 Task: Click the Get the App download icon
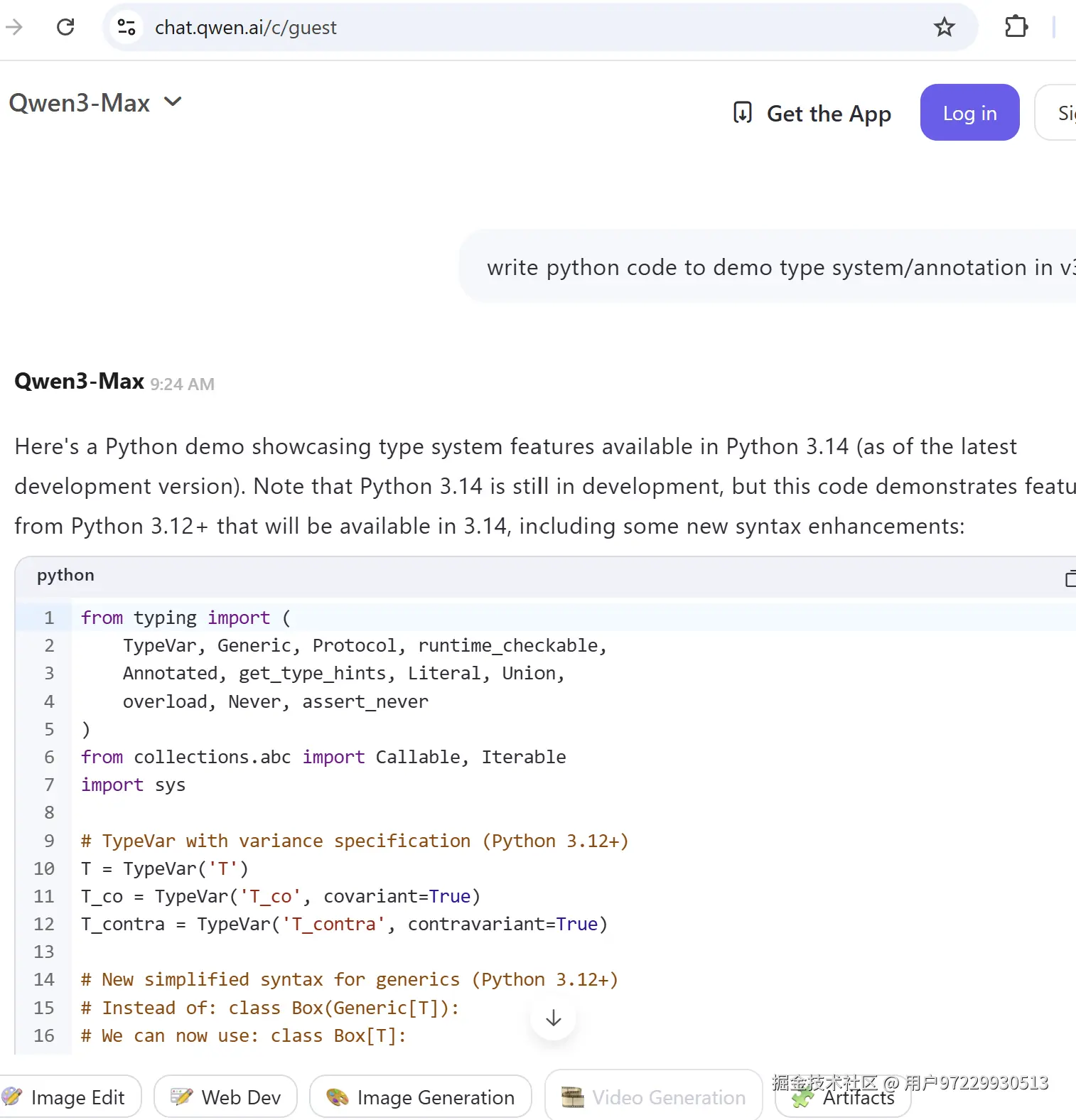742,113
